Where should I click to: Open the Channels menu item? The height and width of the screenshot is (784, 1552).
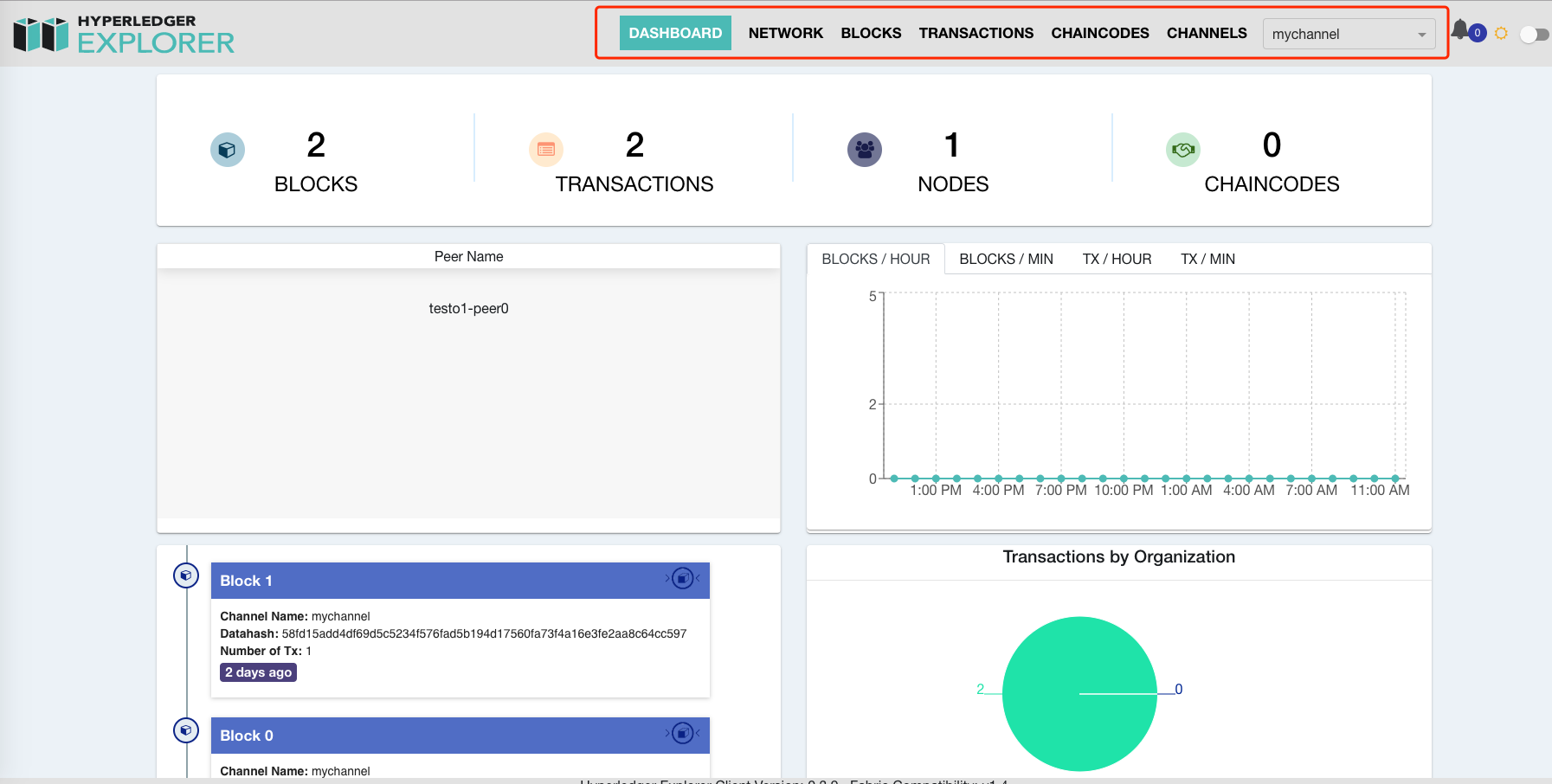[x=1207, y=33]
